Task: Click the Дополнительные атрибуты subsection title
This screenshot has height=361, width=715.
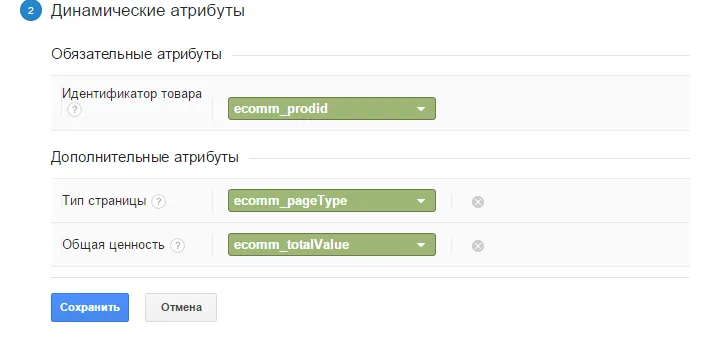Action: 145,157
